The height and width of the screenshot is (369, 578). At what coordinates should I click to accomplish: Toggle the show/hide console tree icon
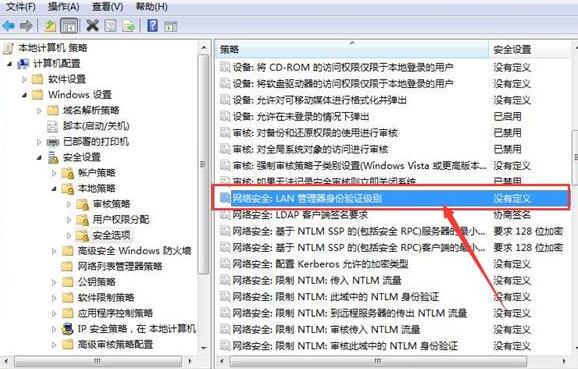69,26
